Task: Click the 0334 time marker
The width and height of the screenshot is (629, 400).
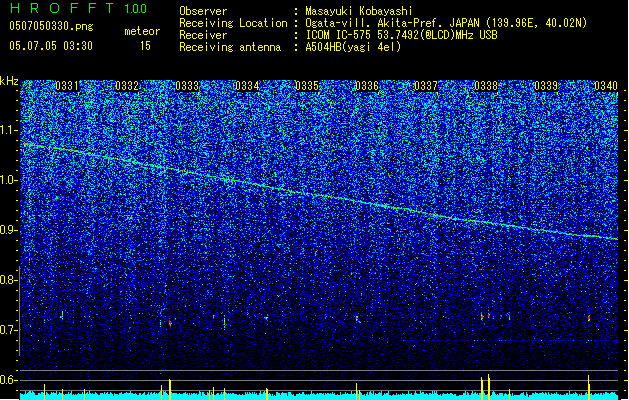Action: pos(247,86)
